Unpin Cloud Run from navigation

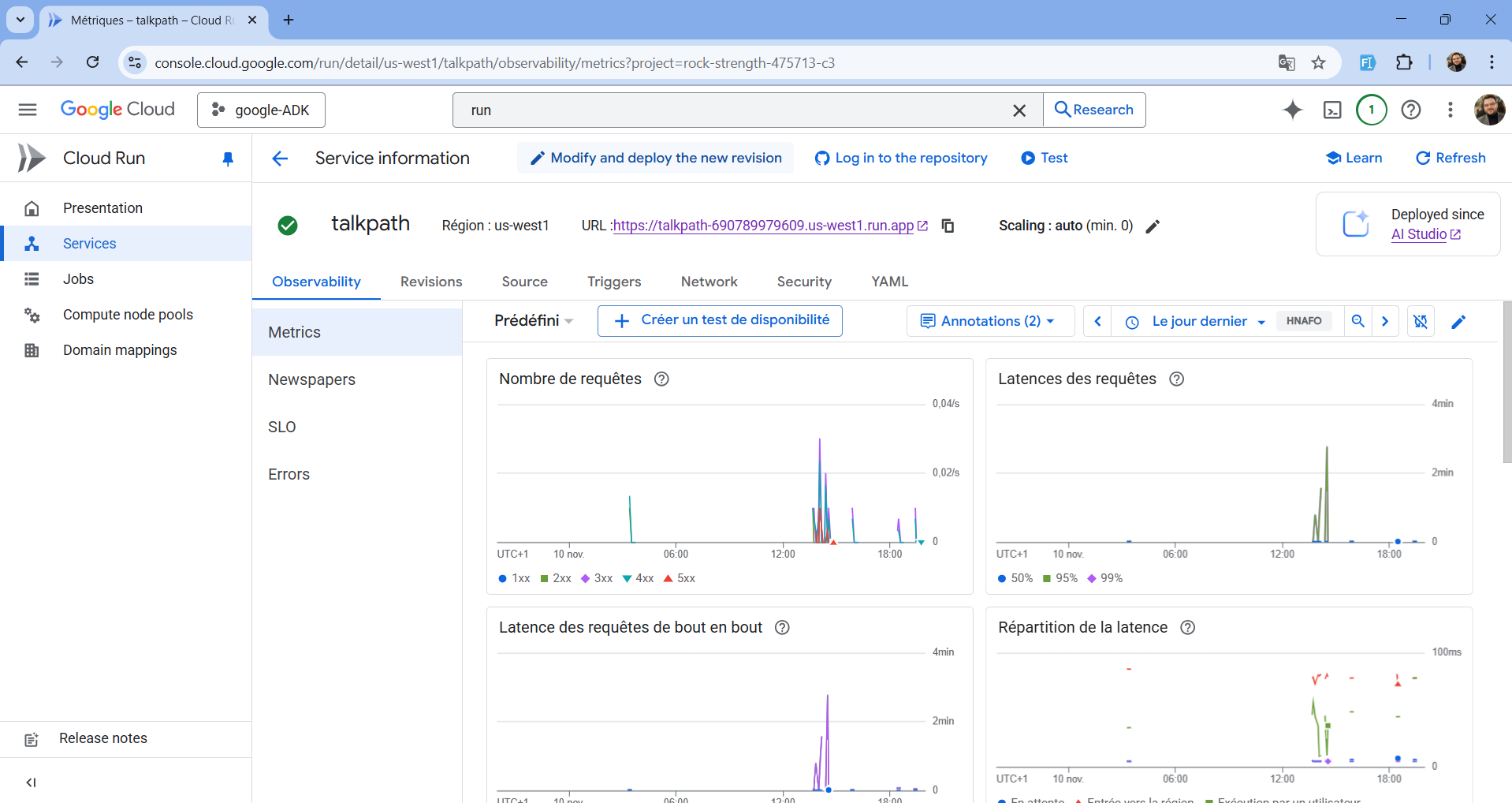click(228, 159)
